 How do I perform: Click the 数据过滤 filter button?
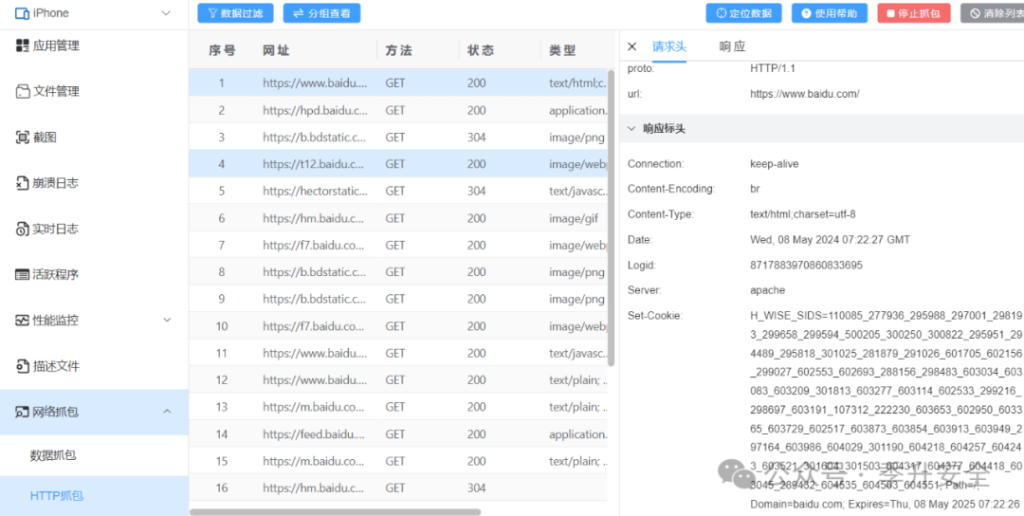point(235,13)
